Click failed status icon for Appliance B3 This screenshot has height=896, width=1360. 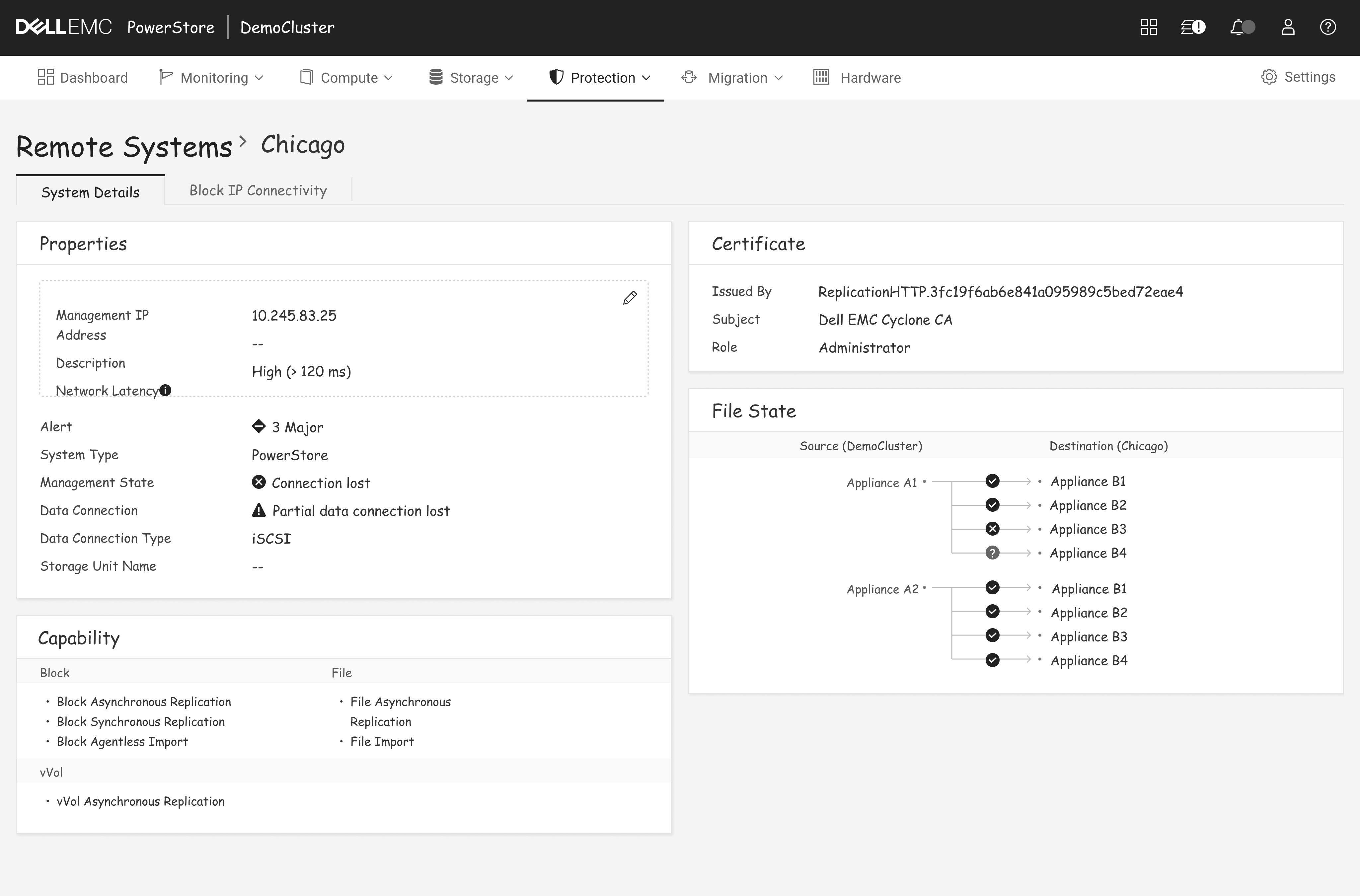click(993, 529)
